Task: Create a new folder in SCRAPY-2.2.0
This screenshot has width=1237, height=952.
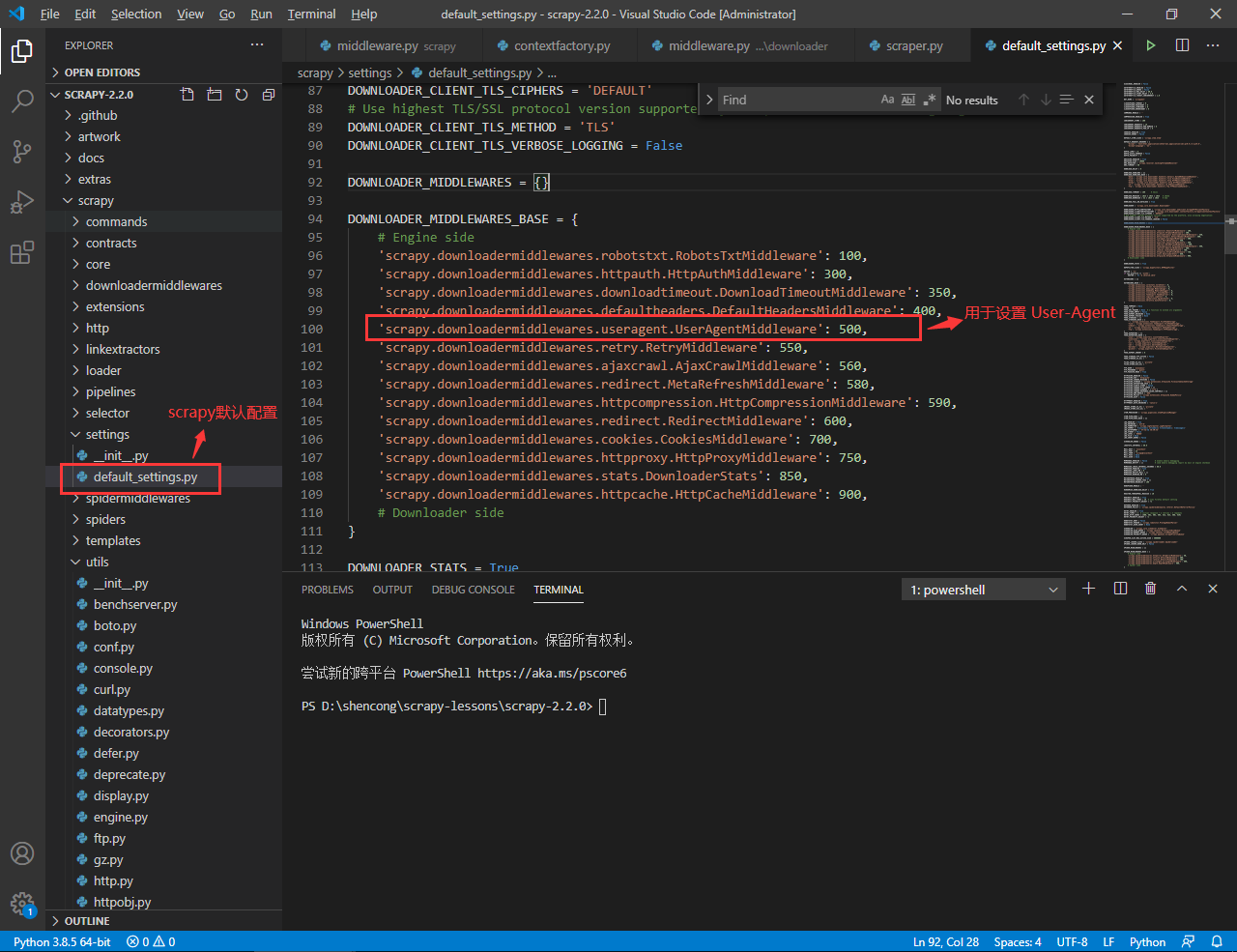Action: pos(215,95)
